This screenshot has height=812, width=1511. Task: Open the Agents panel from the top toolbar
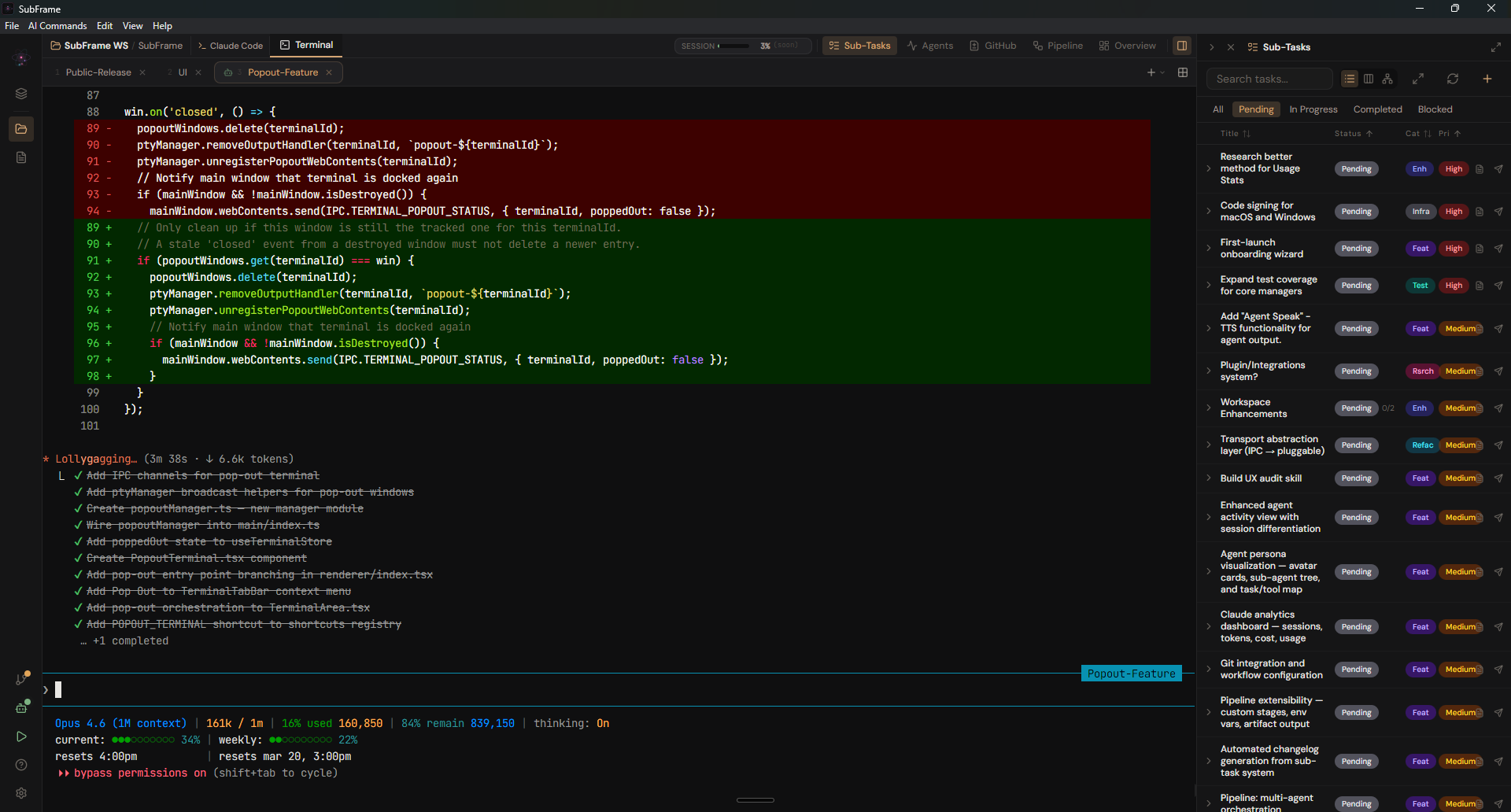(x=930, y=45)
